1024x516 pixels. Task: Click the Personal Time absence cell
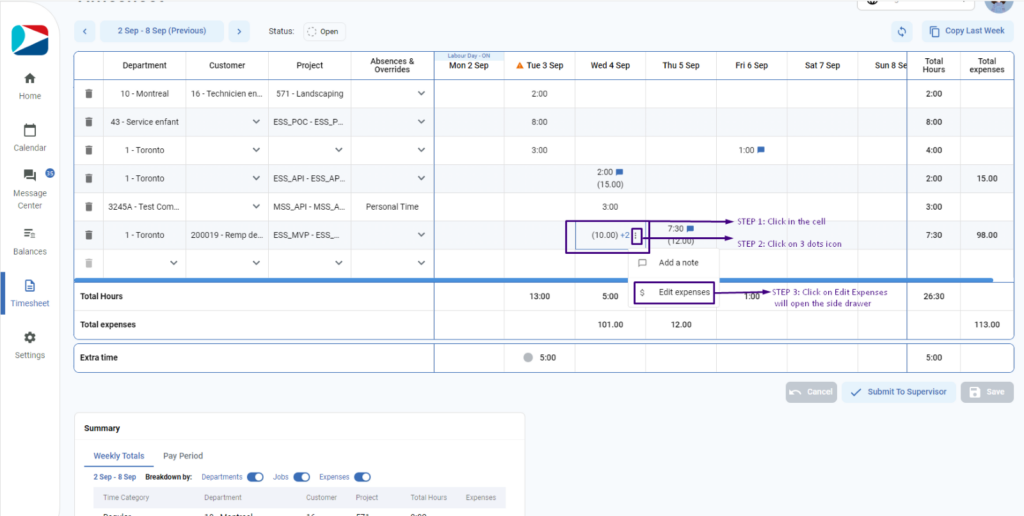[x=392, y=207]
